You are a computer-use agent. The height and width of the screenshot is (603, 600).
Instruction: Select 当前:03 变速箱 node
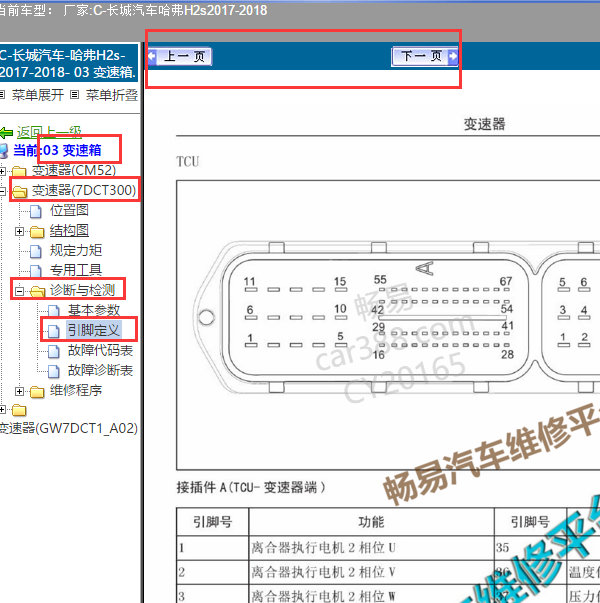pyautogui.click(x=57, y=150)
